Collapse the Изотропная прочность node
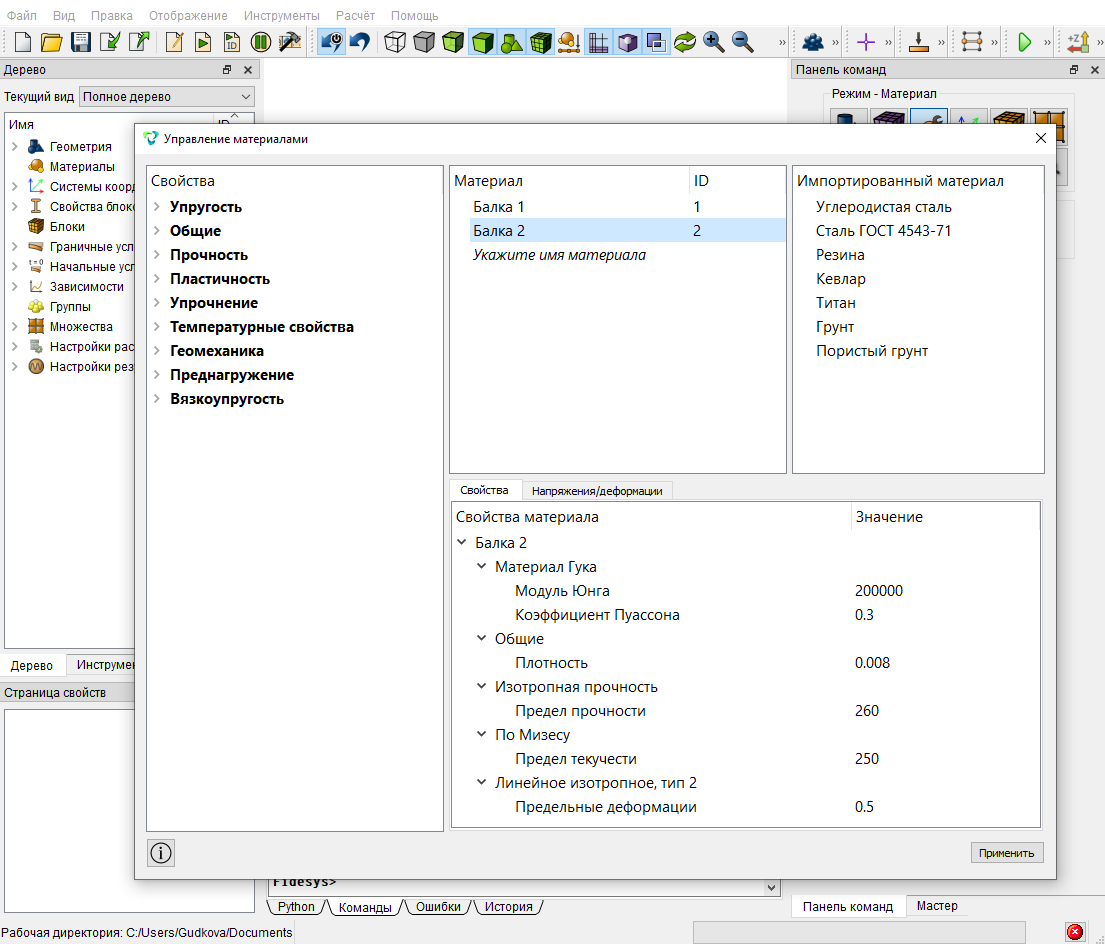The image size is (1105, 944). point(481,686)
